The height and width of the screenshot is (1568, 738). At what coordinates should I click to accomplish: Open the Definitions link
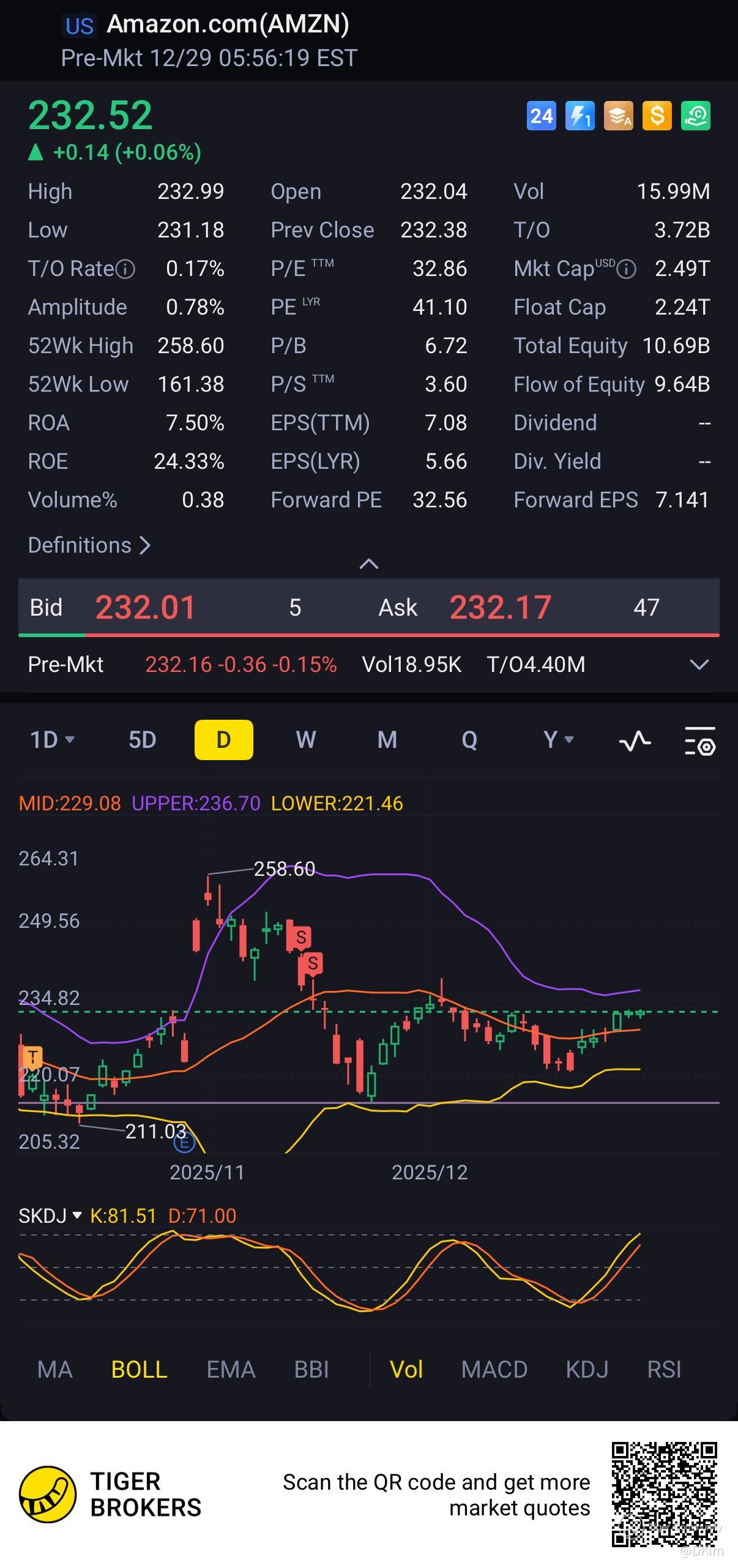tap(89, 545)
